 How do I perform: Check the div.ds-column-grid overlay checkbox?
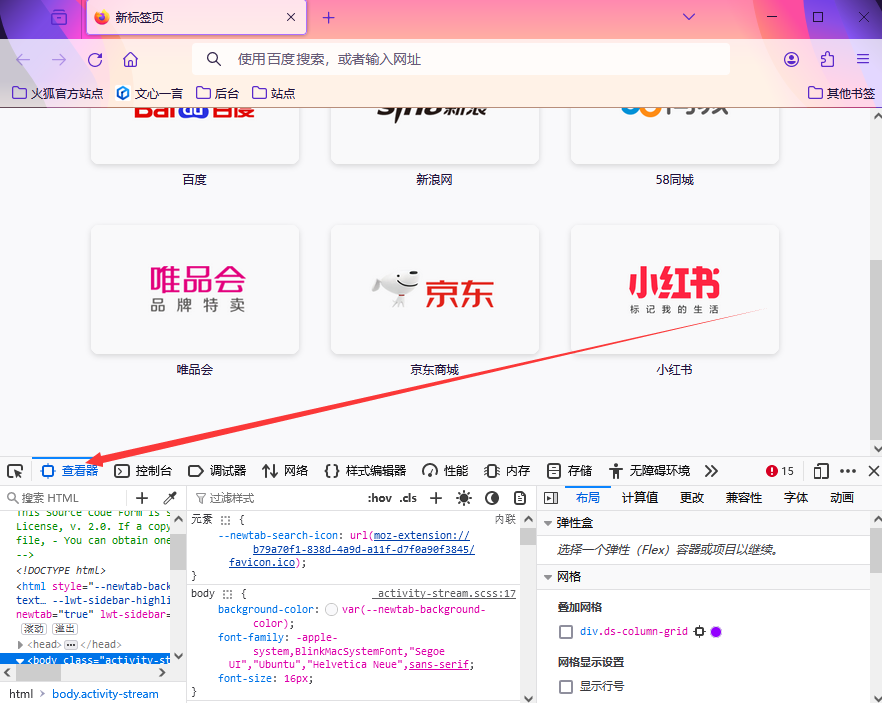(x=566, y=632)
